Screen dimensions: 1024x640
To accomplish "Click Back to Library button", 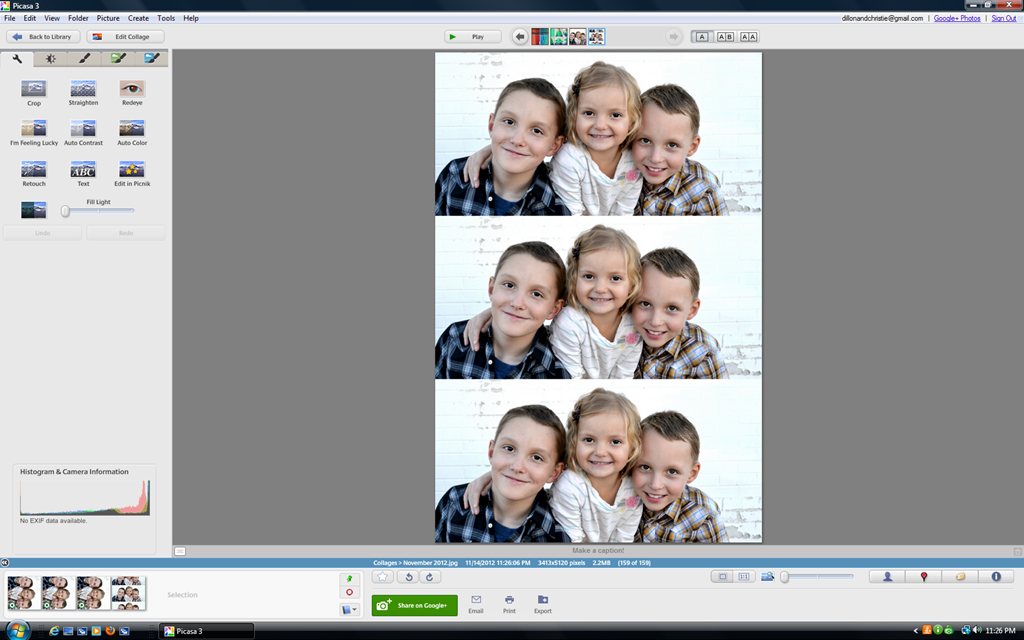I will pos(43,37).
